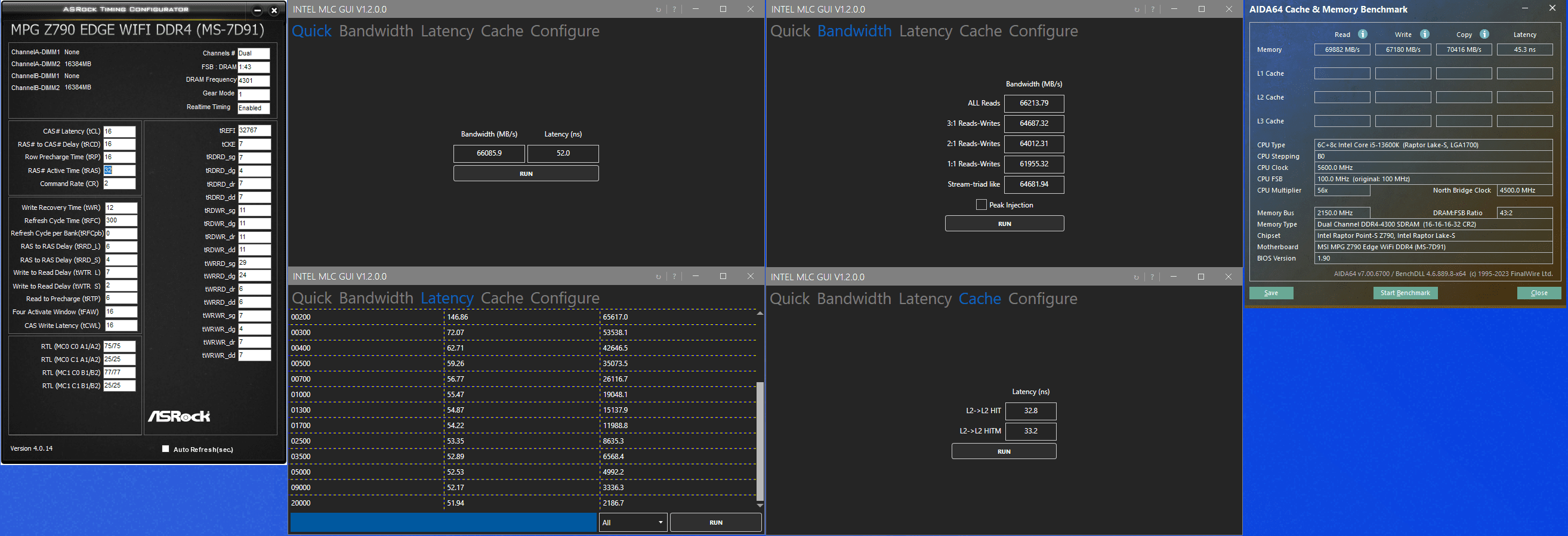Click the Refresh Cycle Time (tRFC) field
The height and width of the screenshot is (536, 1568).
click(x=121, y=220)
